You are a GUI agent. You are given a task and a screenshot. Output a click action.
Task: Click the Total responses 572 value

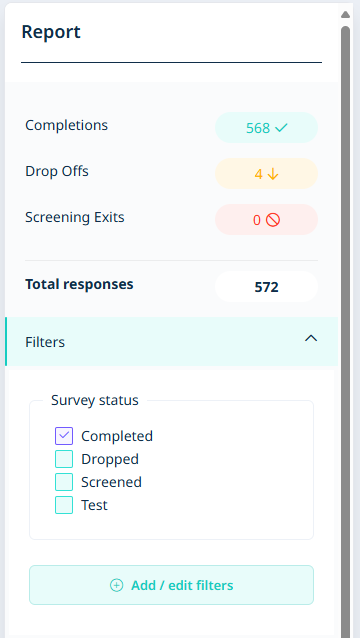click(x=266, y=287)
